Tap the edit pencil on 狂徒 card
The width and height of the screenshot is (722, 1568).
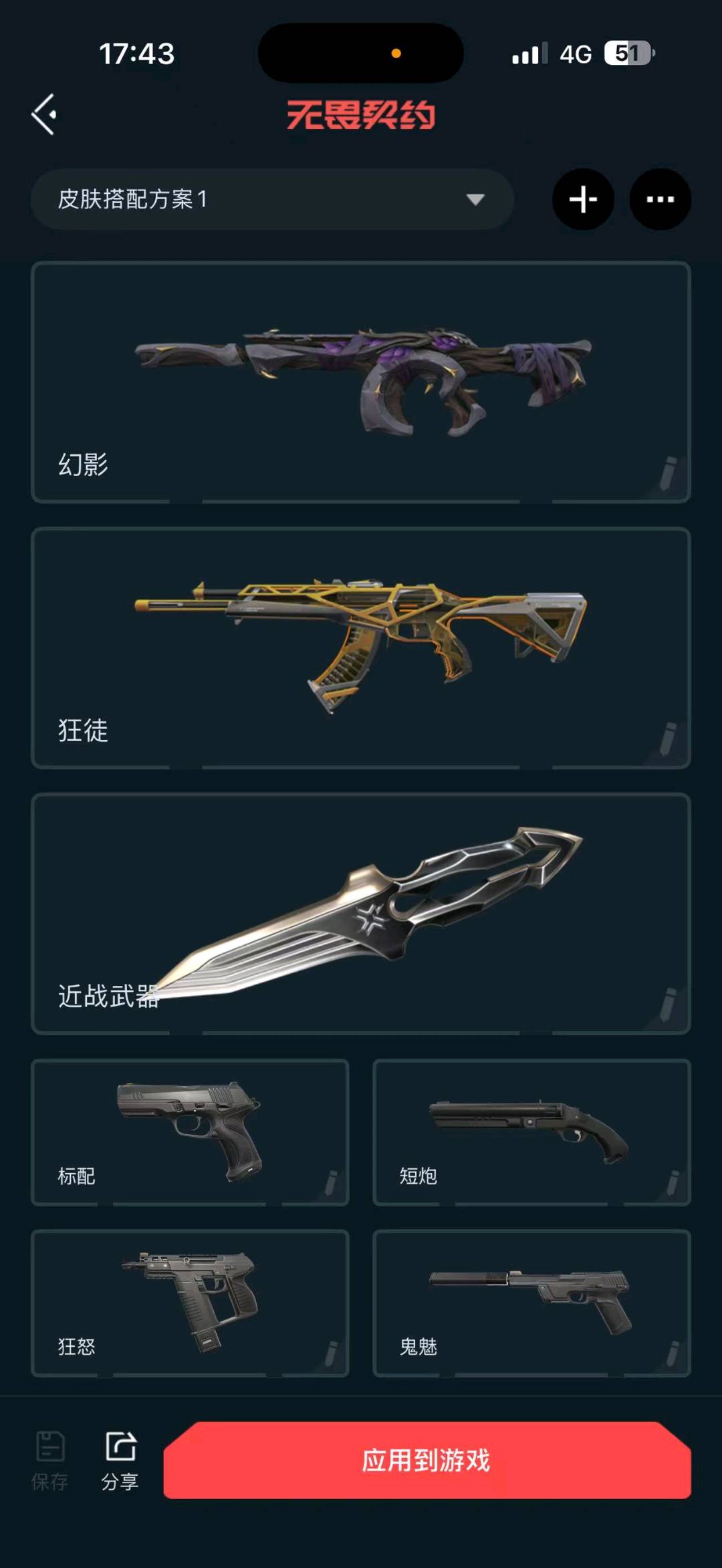[x=668, y=739]
